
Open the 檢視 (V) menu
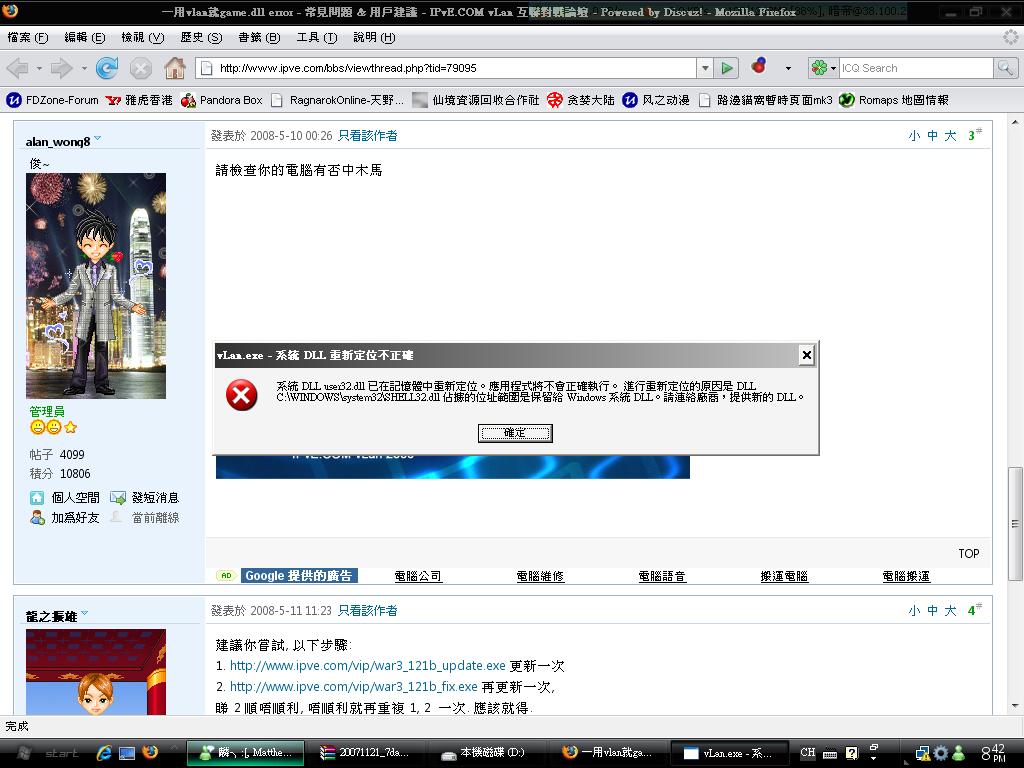143,37
